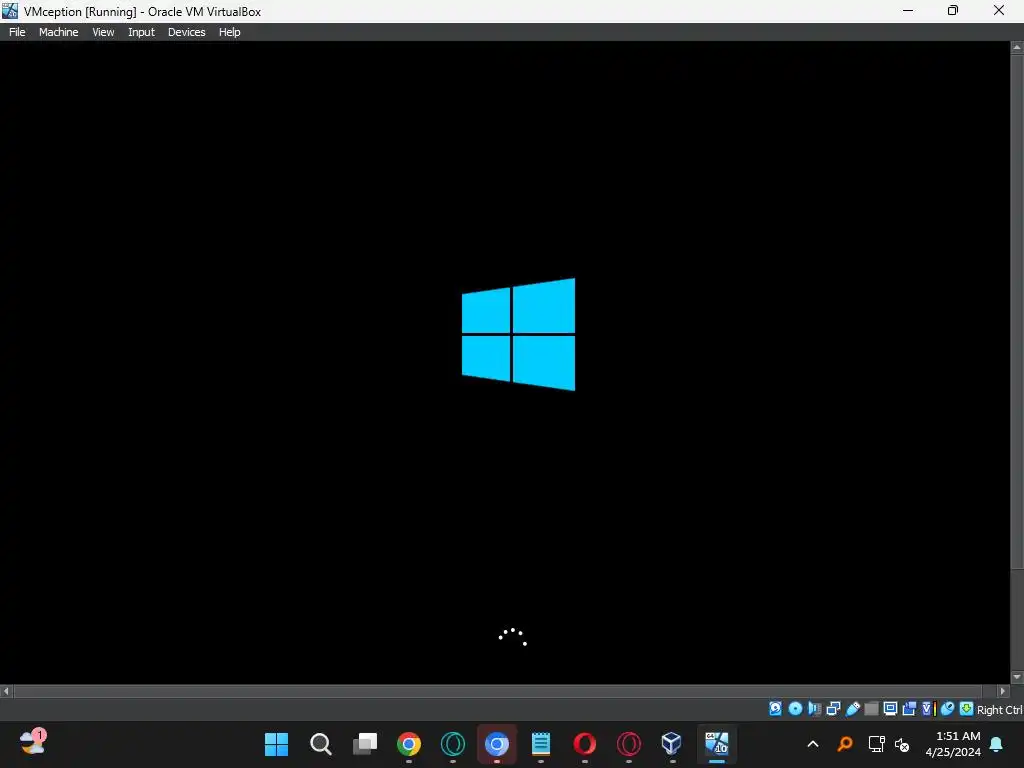Viewport: 1024px width, 768px height.
Task: Open the Machine menu
Action: coord(58,32)
